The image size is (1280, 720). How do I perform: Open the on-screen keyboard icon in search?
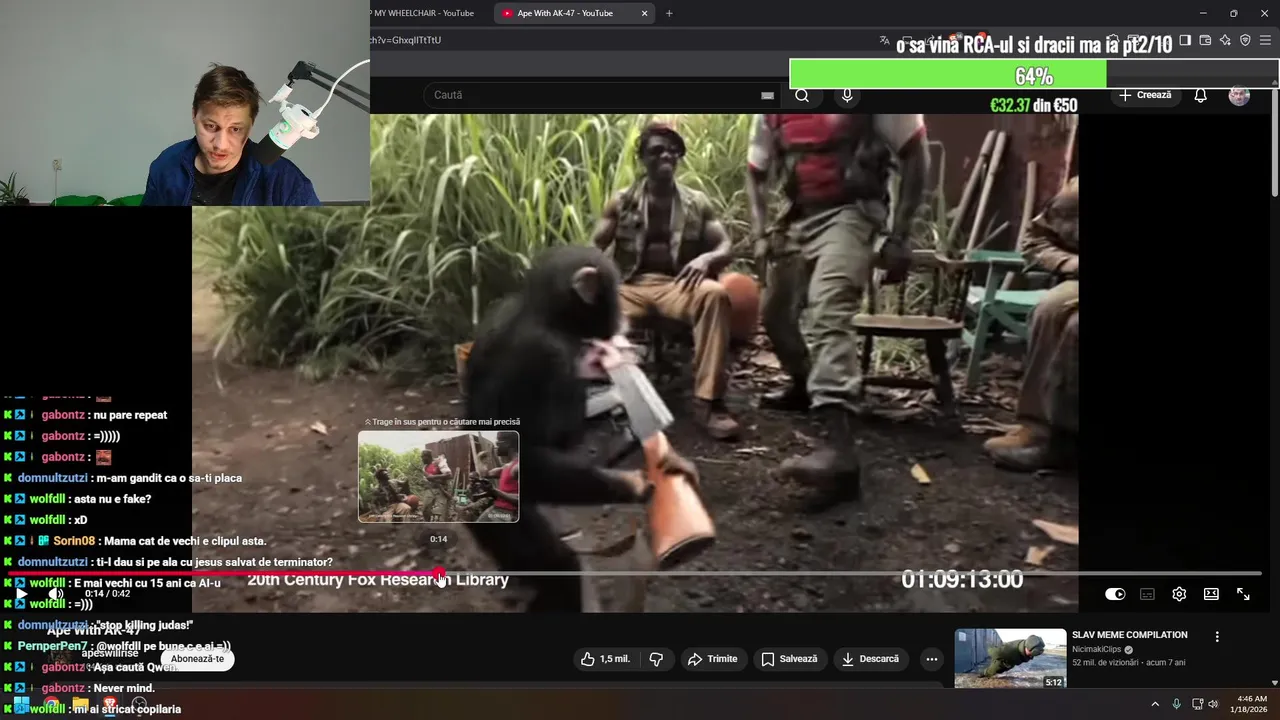coord(767,95)
